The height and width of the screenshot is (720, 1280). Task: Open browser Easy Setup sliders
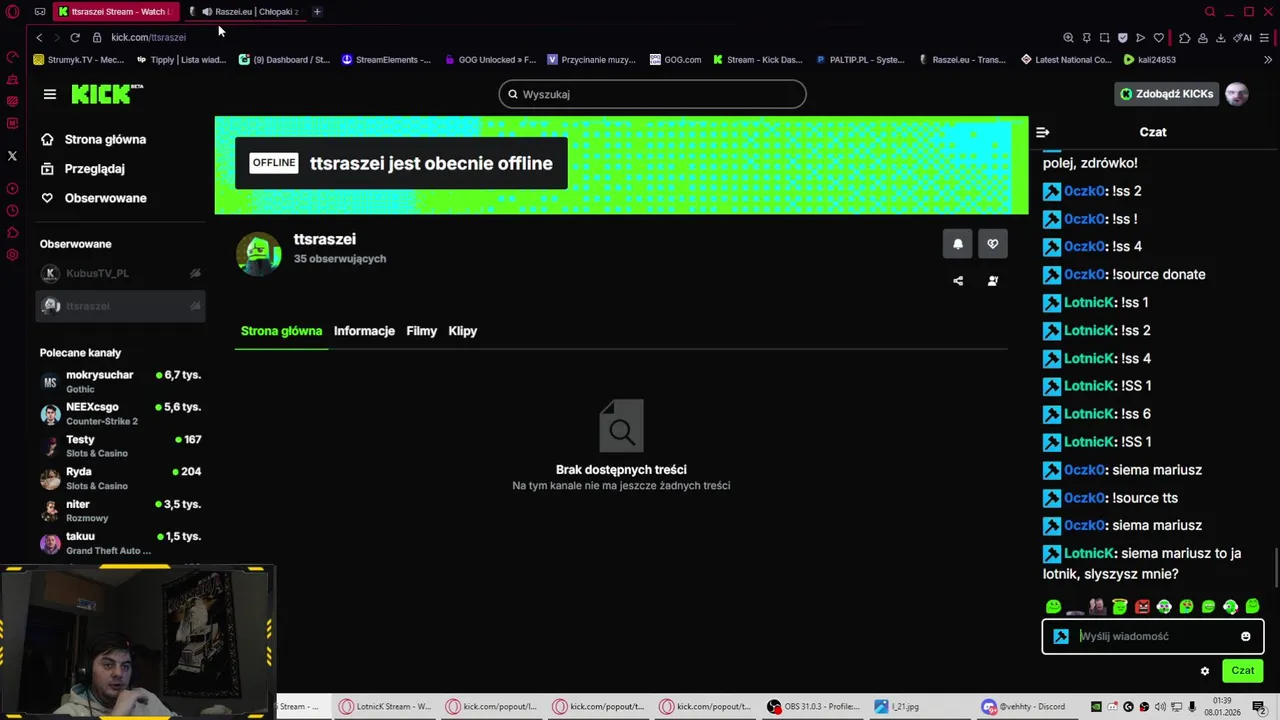click(1266, 38)
